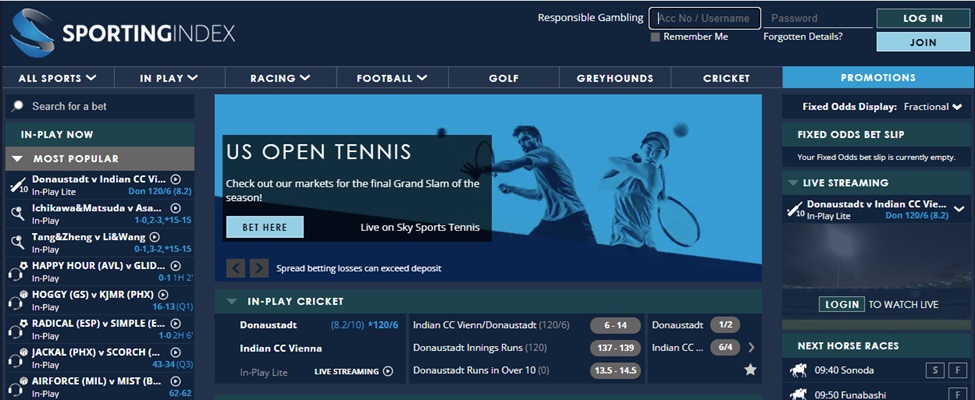Tick the Remember Me checkbox
The height and width of the screenshot is (400, 975).
[x=655, y=37]
